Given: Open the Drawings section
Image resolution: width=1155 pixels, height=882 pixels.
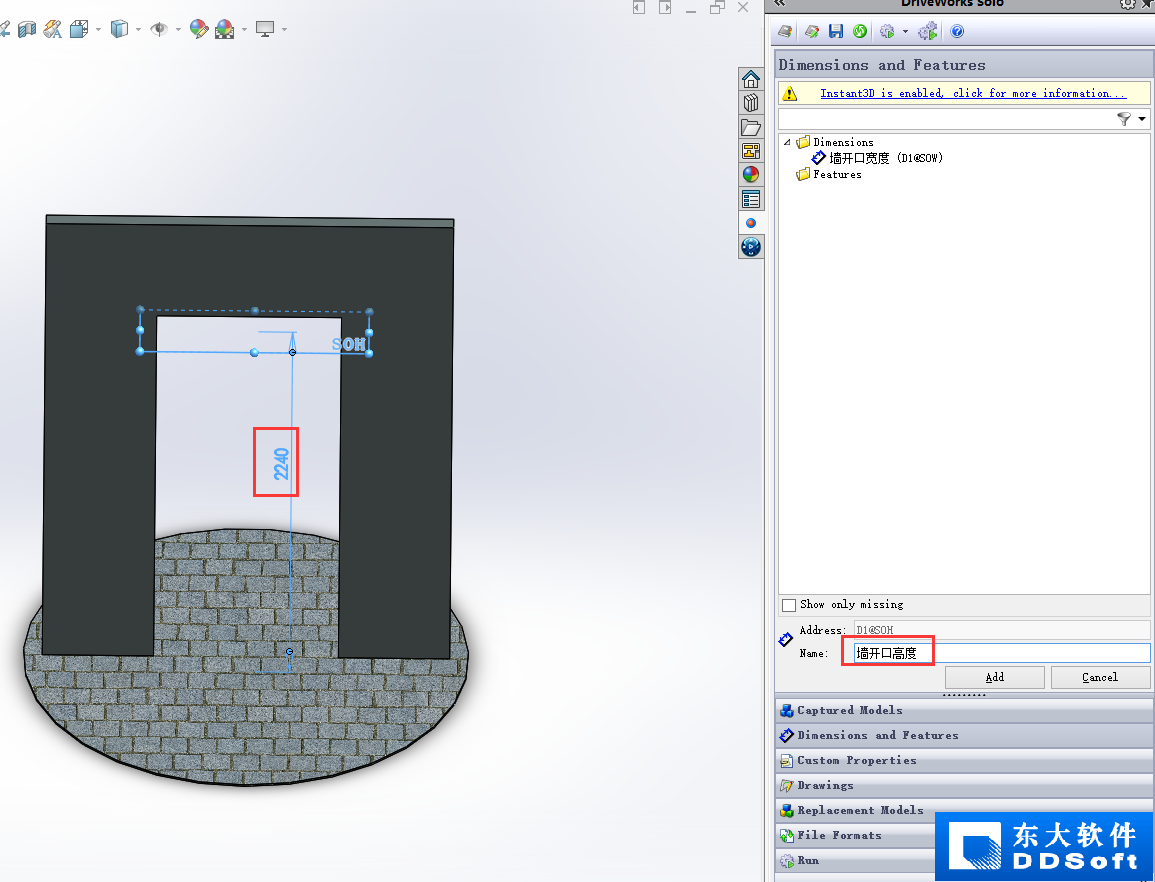Looking at the screenshot, I should point(964,785).
